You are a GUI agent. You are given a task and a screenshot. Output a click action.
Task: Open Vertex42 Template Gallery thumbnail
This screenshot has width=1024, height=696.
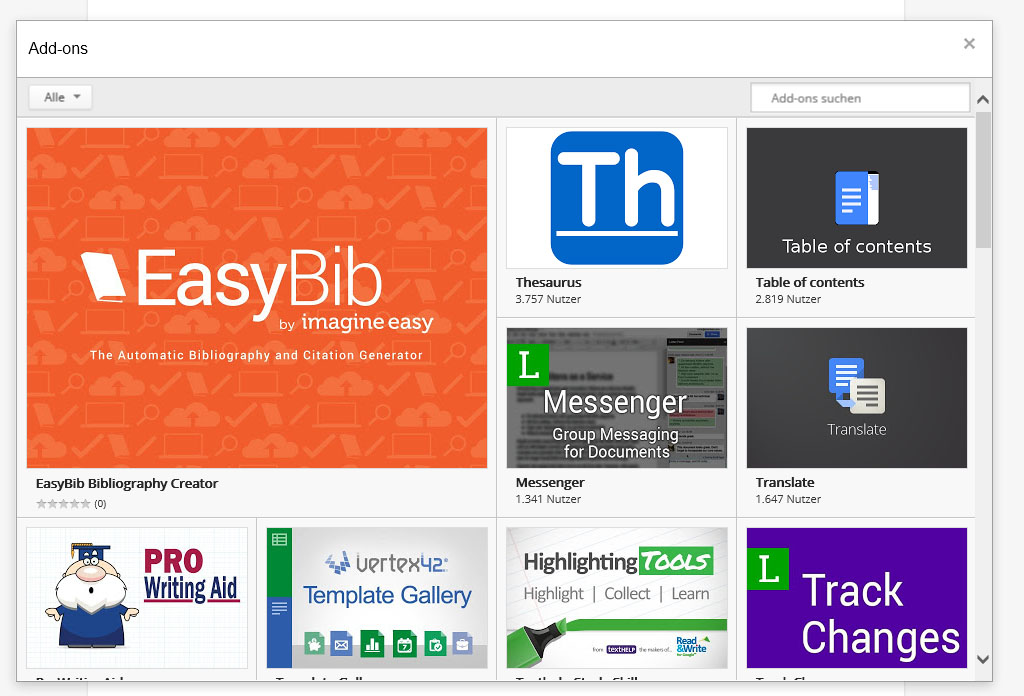click(377, 598)
